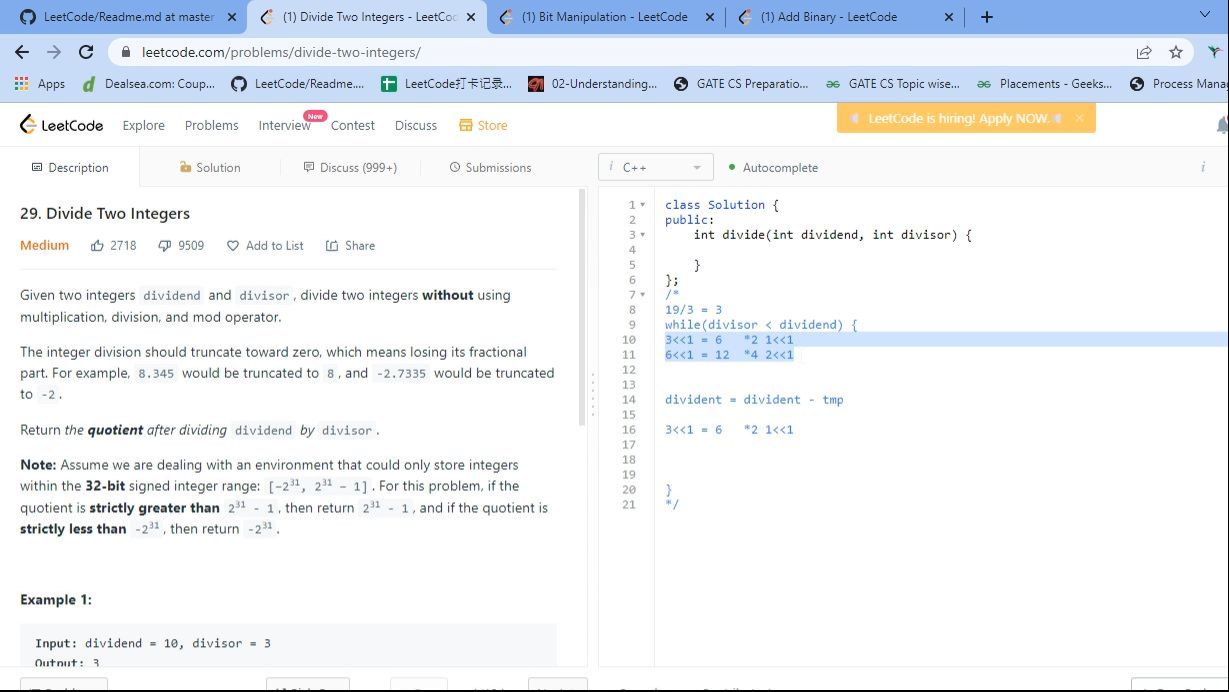Image resolution: width=1229 pixels, height=692 pixels.
Task: Click the thumbs up like icon
Action: point(97,246)
